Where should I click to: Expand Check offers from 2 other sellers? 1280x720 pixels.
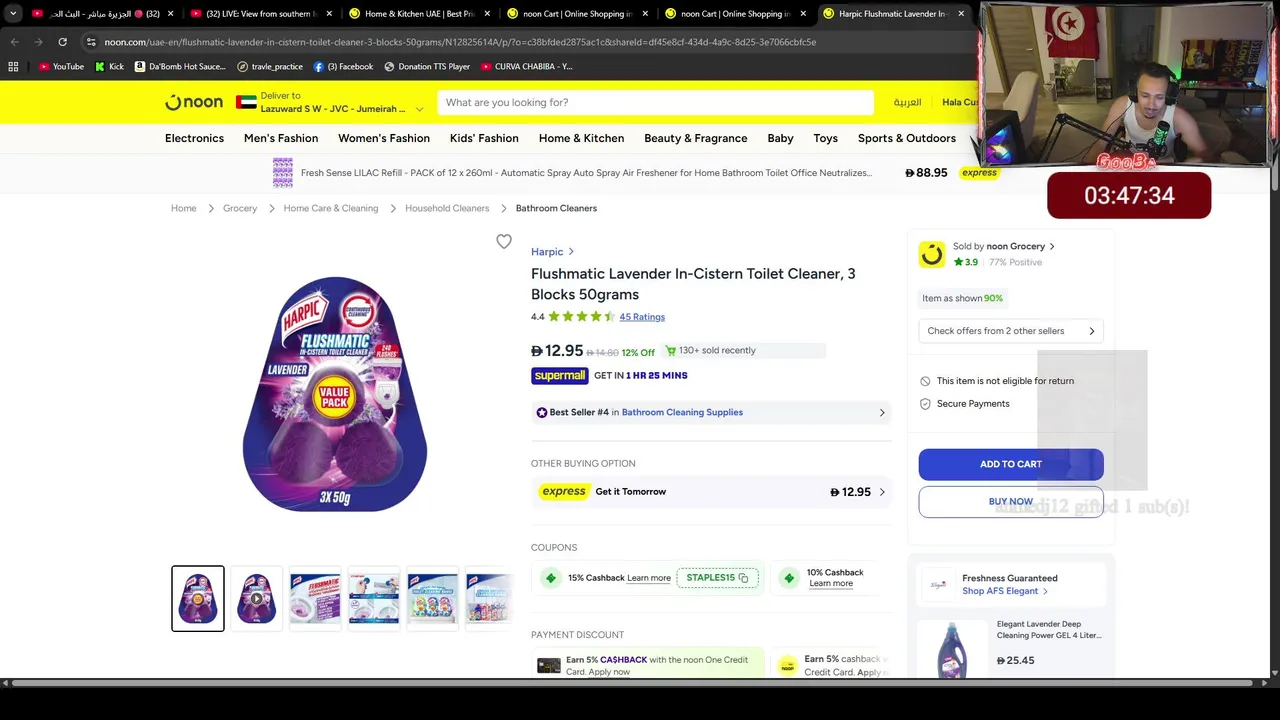1010,331
